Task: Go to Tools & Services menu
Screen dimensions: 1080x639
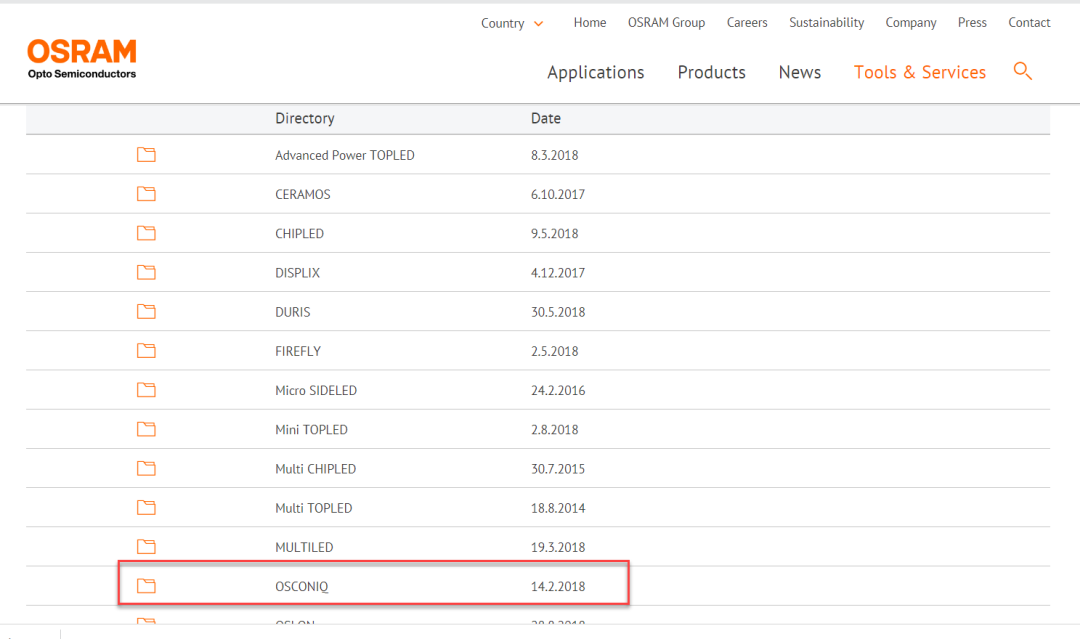Action: tap(919, 72)
